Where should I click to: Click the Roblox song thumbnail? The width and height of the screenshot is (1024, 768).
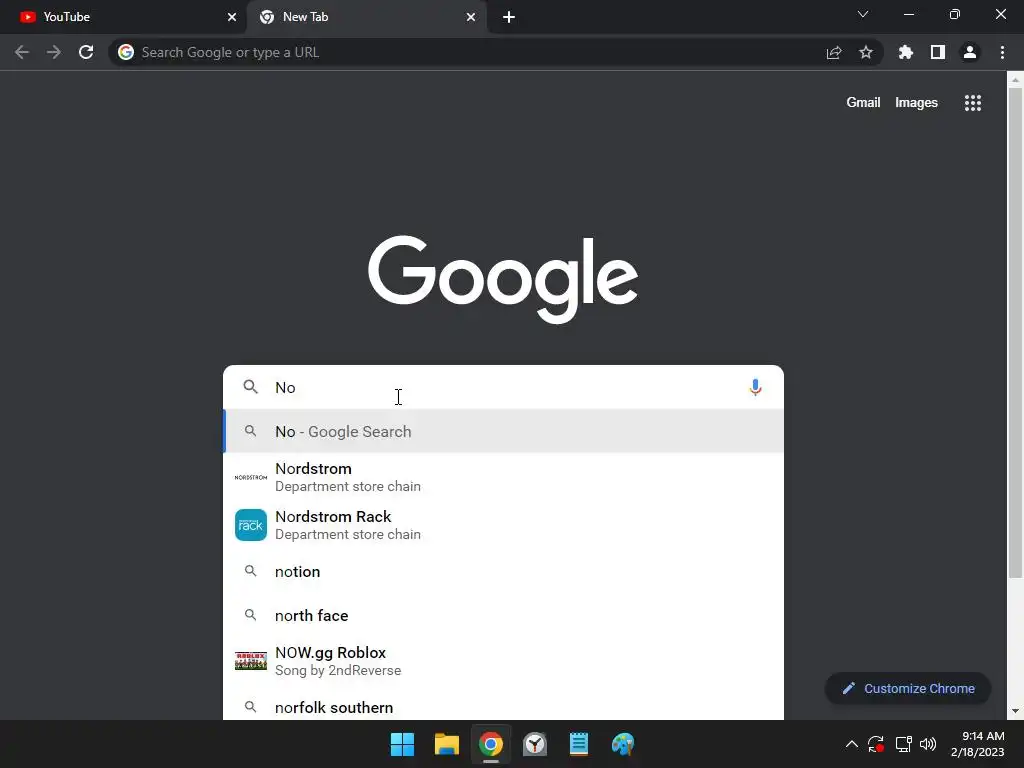point(251,661)
